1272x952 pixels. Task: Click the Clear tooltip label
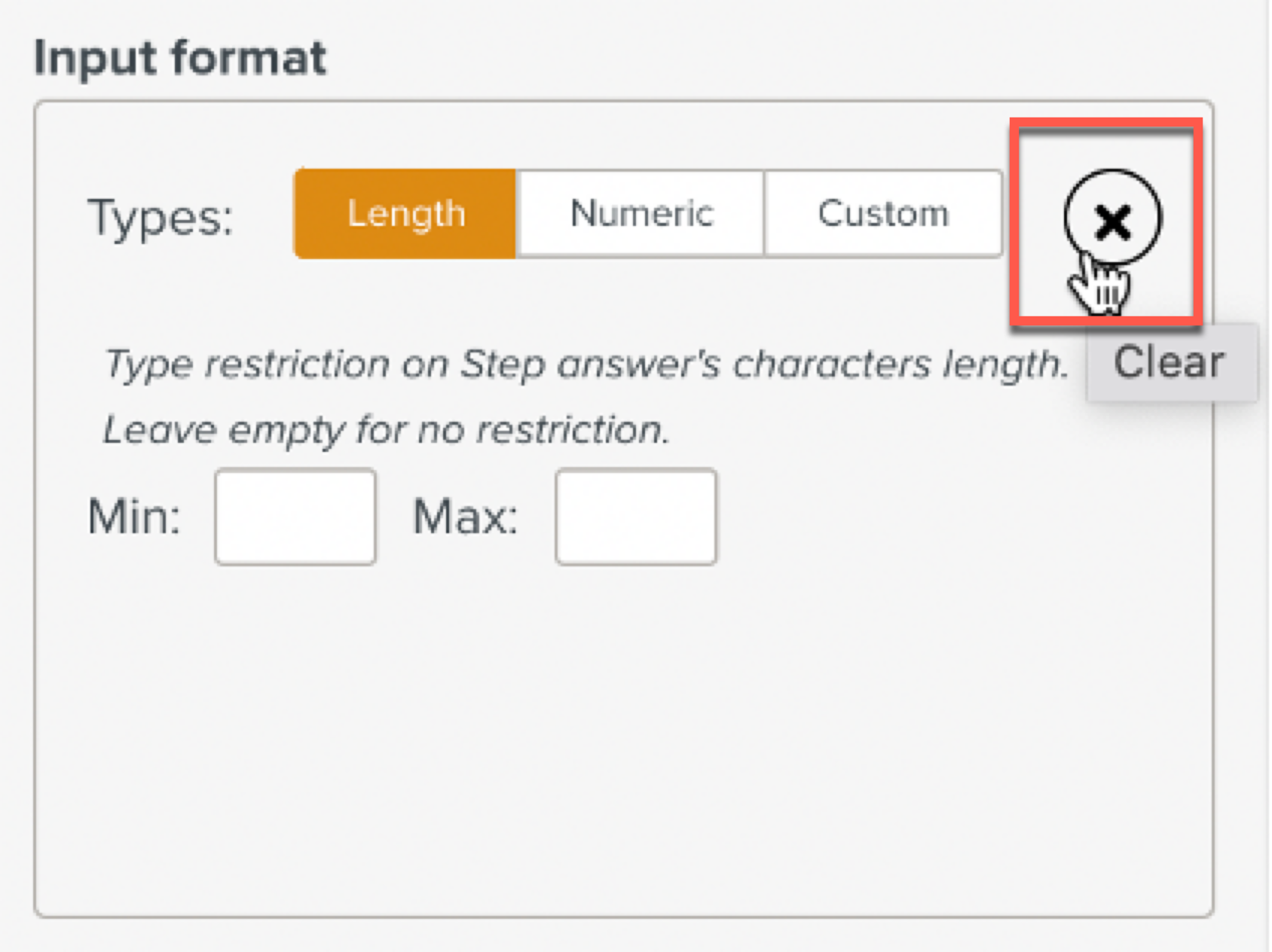click(x=1170, y=362)
